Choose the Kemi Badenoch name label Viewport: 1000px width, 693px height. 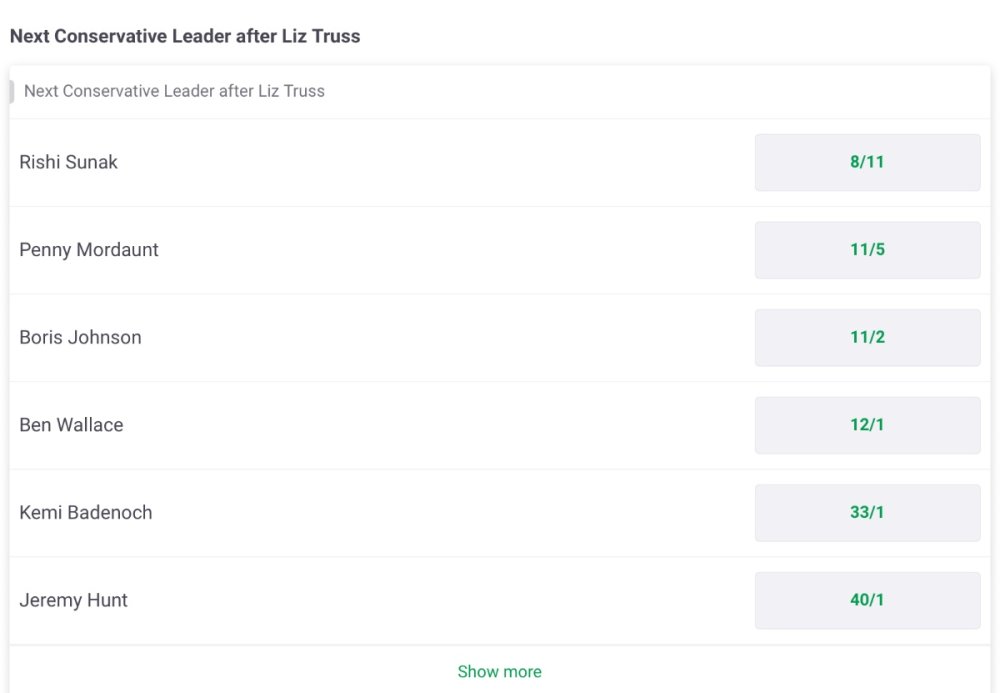pyautogui.click(x=86, y=512)
